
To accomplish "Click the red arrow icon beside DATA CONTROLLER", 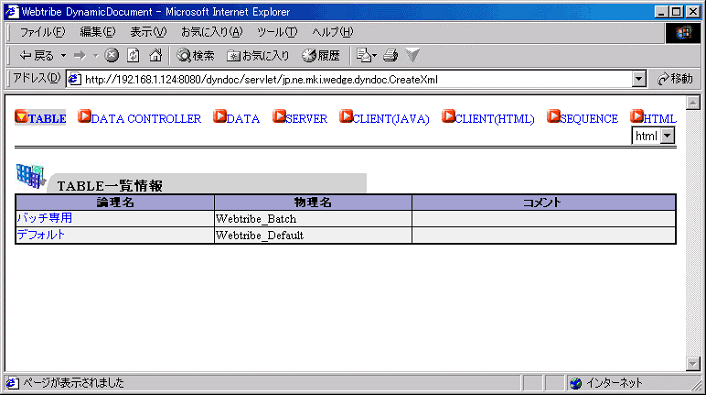I will 84,116.
